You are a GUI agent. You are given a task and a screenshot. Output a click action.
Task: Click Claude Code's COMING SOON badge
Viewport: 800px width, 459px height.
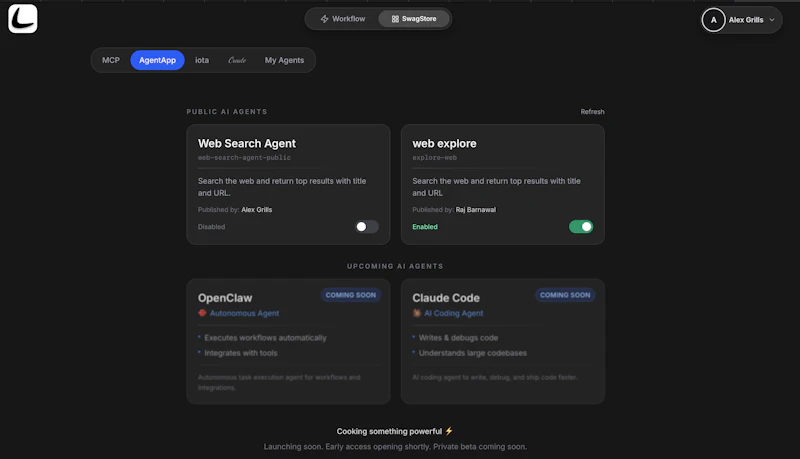point(565,295)
